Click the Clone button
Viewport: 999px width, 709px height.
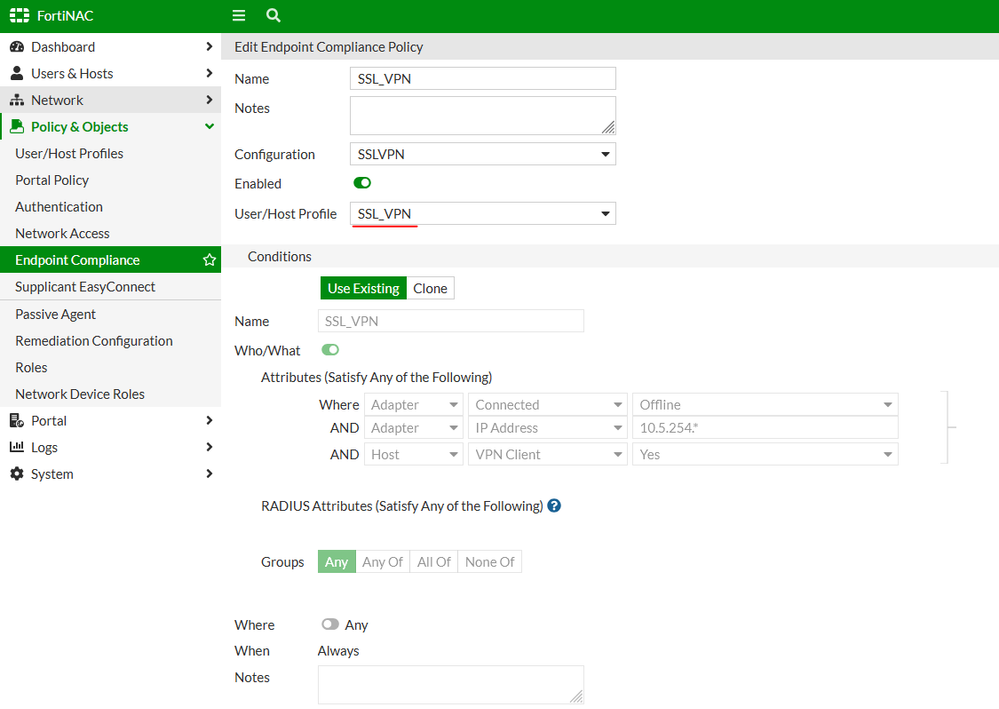tap(430, 288)
